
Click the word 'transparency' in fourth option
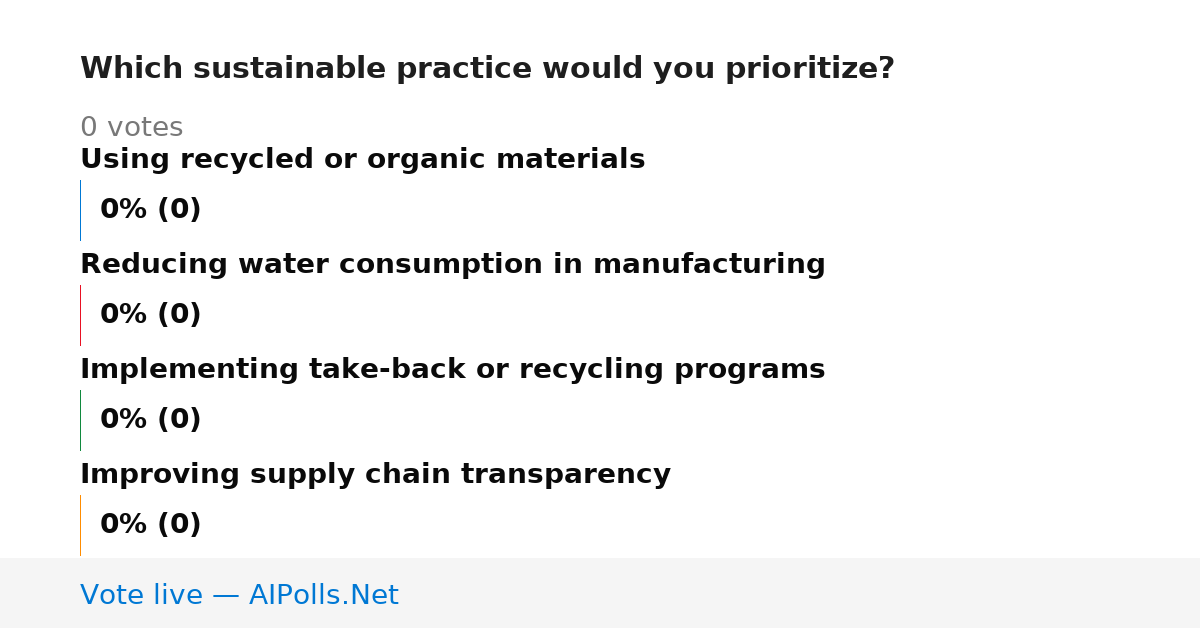pyautogui.click(x=566, y=476)
